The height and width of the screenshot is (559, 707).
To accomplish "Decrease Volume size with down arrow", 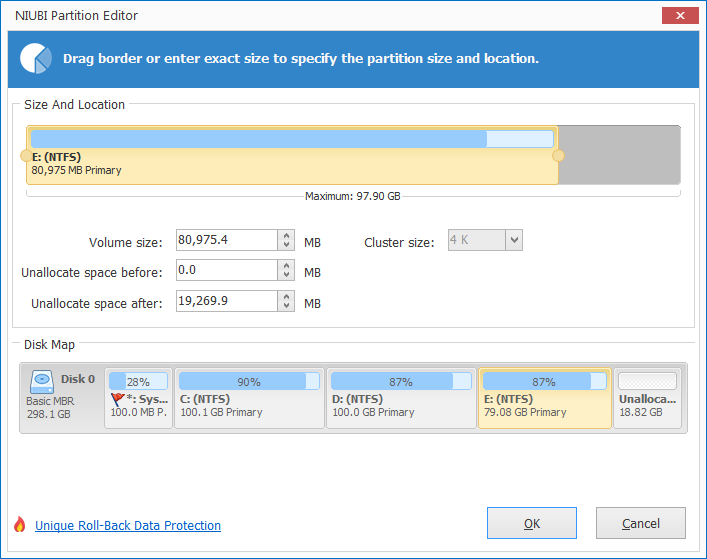I will 286,245.
